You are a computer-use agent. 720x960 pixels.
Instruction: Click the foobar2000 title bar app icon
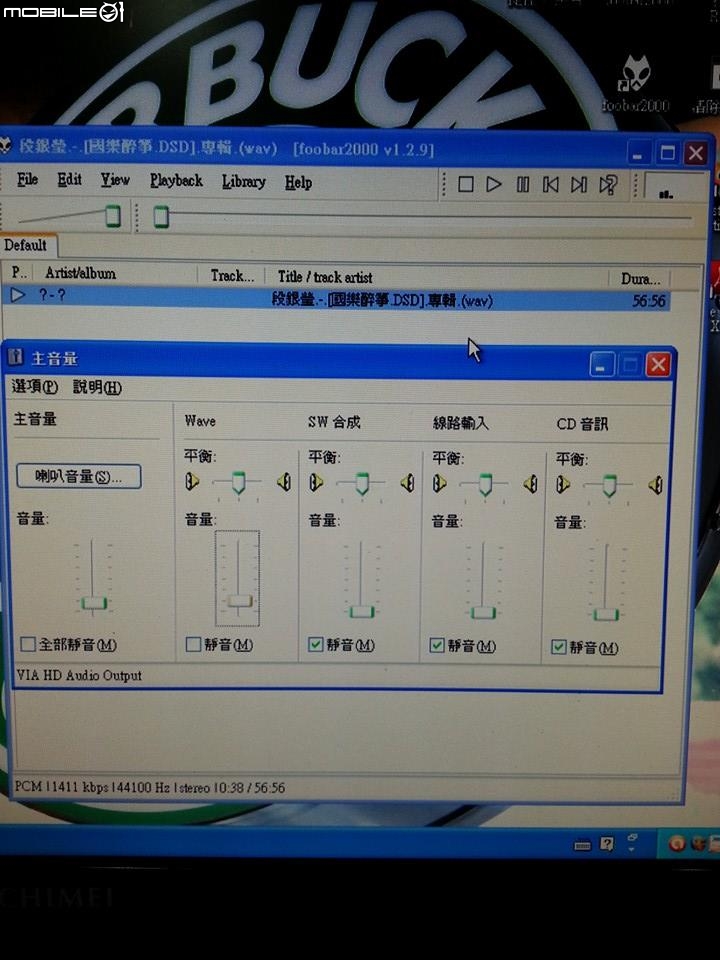pyautogui.click(x=5, y=146)
